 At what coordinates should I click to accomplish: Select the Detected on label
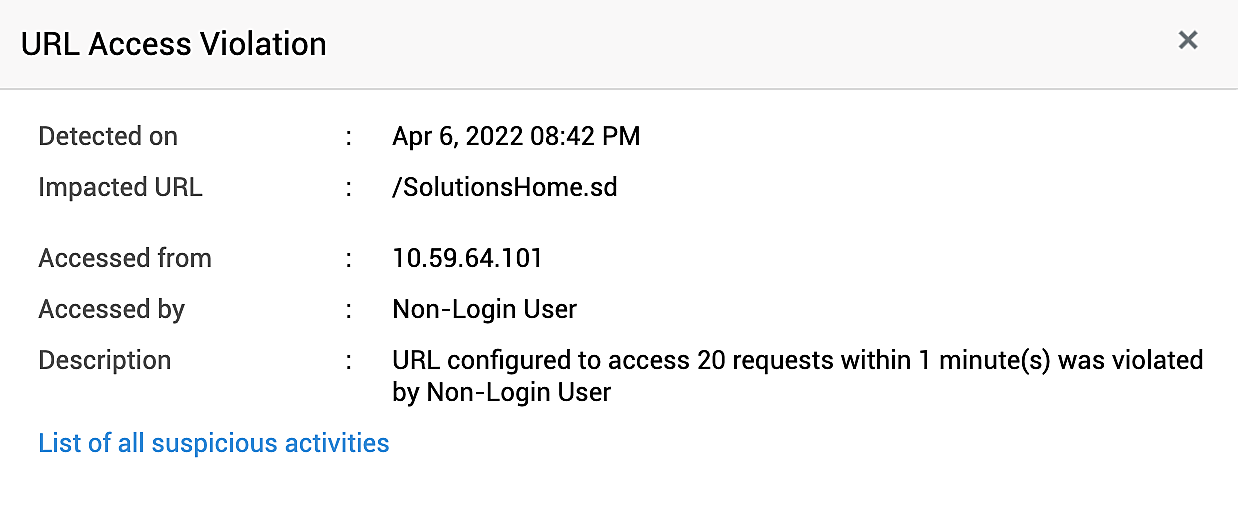(108, 136)
